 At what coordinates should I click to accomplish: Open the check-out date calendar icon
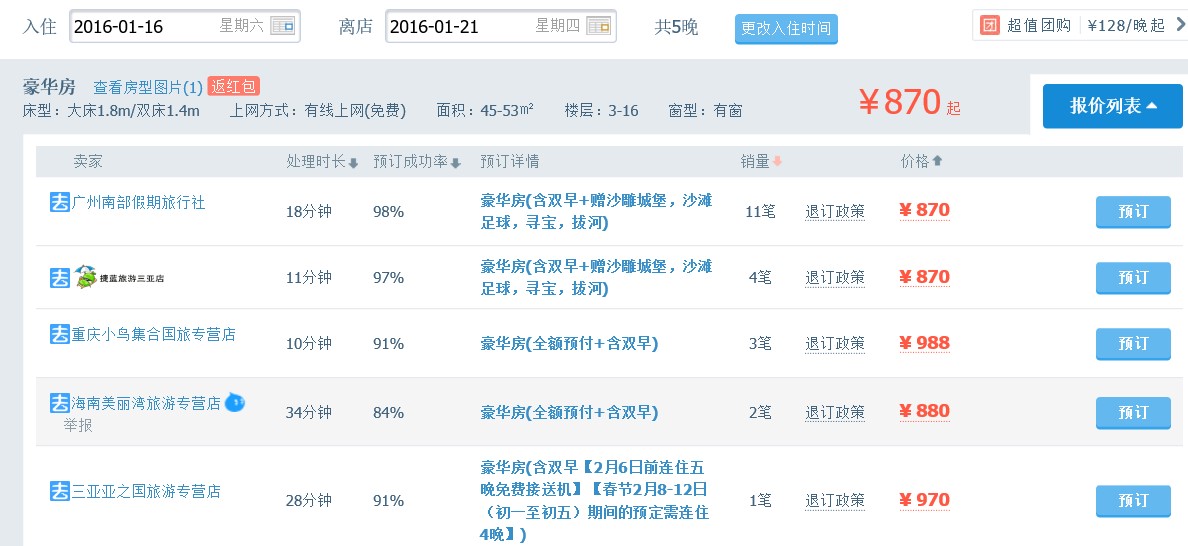pos(598,26)
